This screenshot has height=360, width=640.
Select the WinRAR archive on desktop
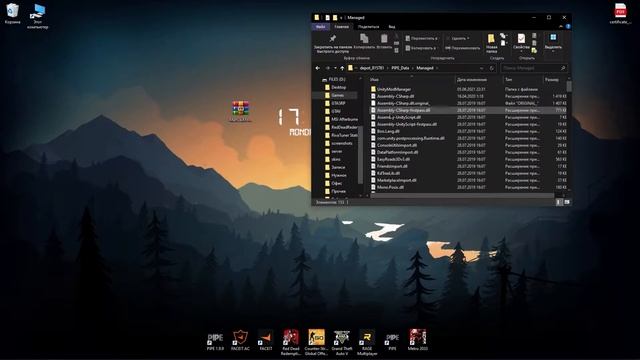tap(240, 111)
